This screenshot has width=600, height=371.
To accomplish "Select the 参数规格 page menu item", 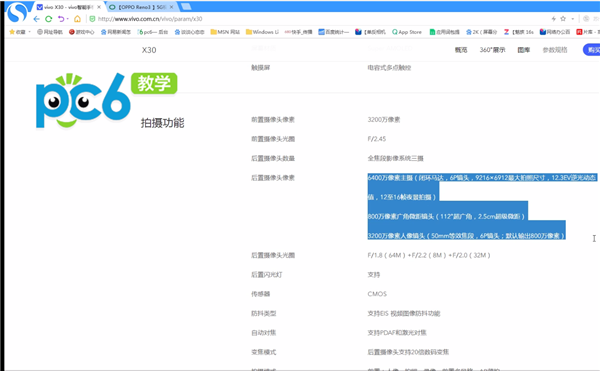I will [555, 50].
